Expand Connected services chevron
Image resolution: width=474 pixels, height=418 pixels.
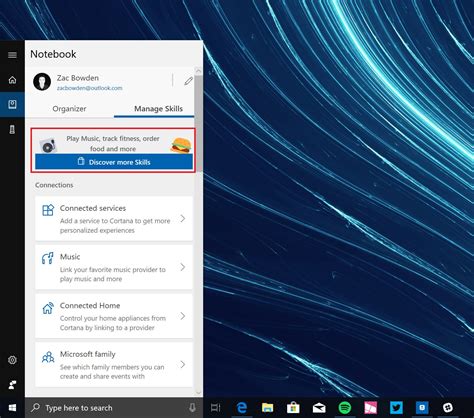point(183,219)
